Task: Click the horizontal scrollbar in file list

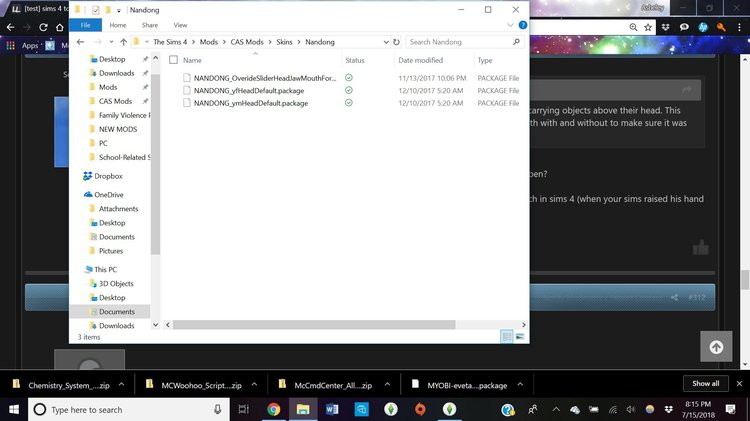Action: [x=314, y=325]
